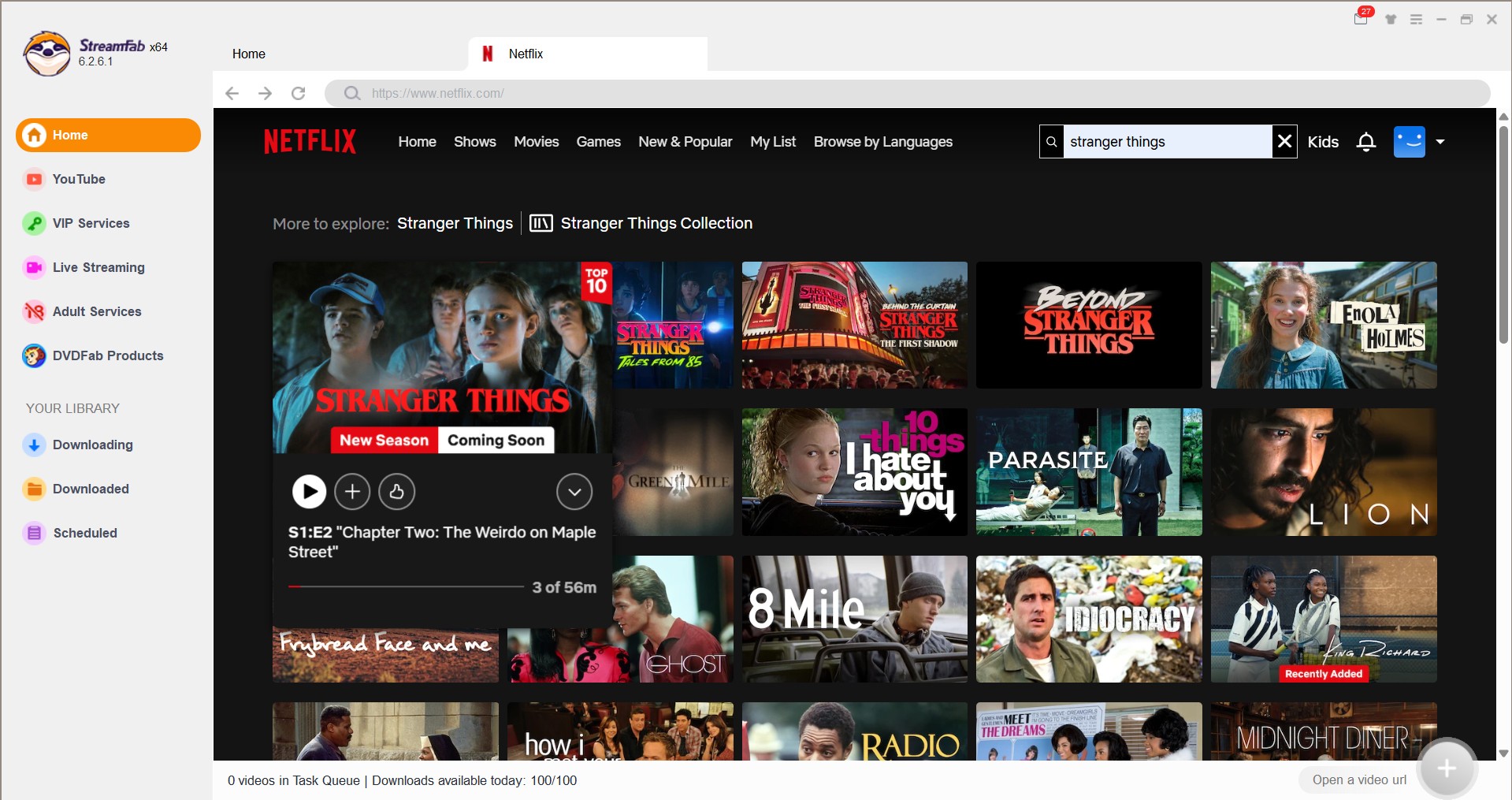Open Netflix notifications bell
This screenshot has height=800, width=1512.
coord(1365,142)
